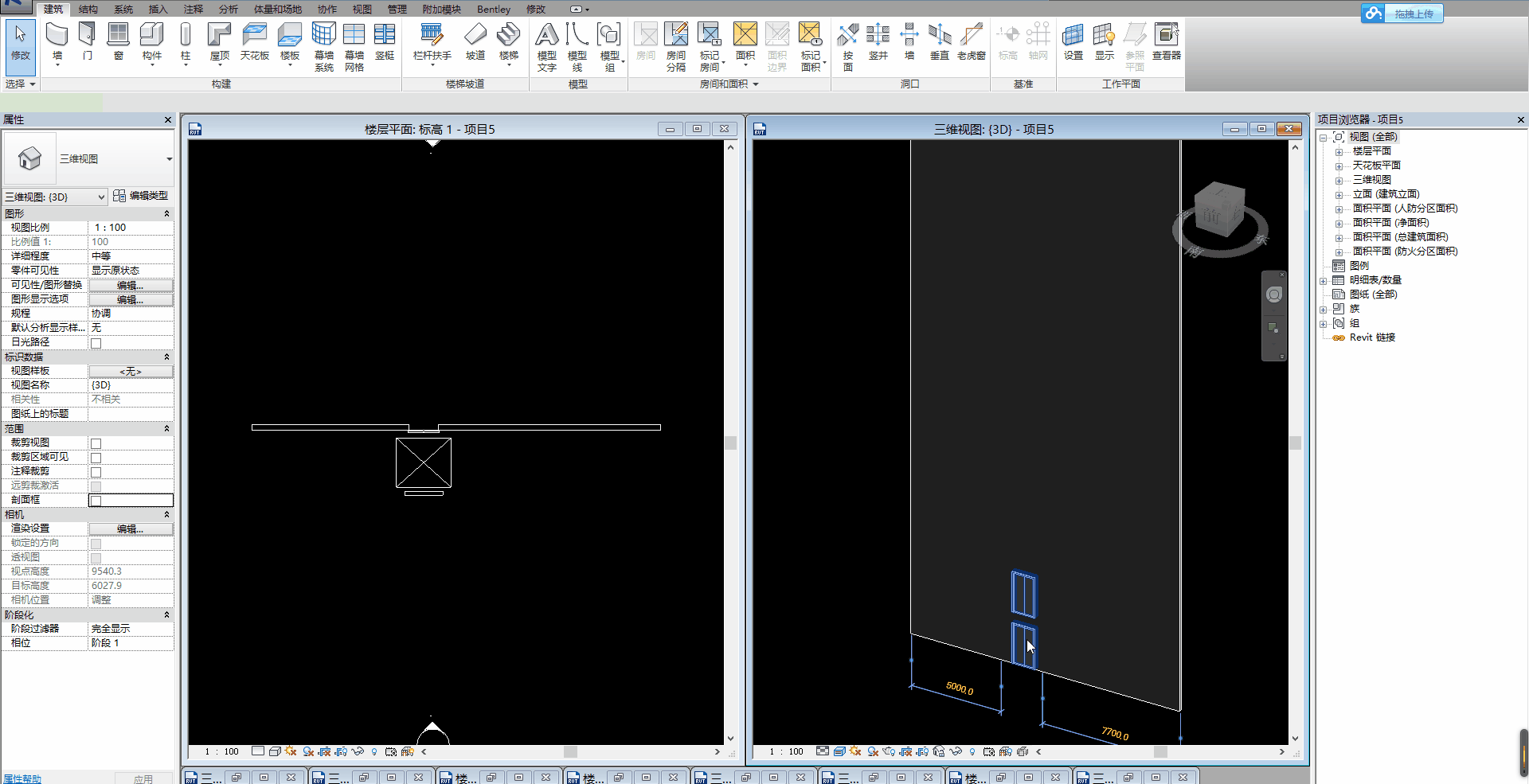Click 编辑 button for 图形显示选项
The height and width of the screenshot is (784, 1529).
131,299
